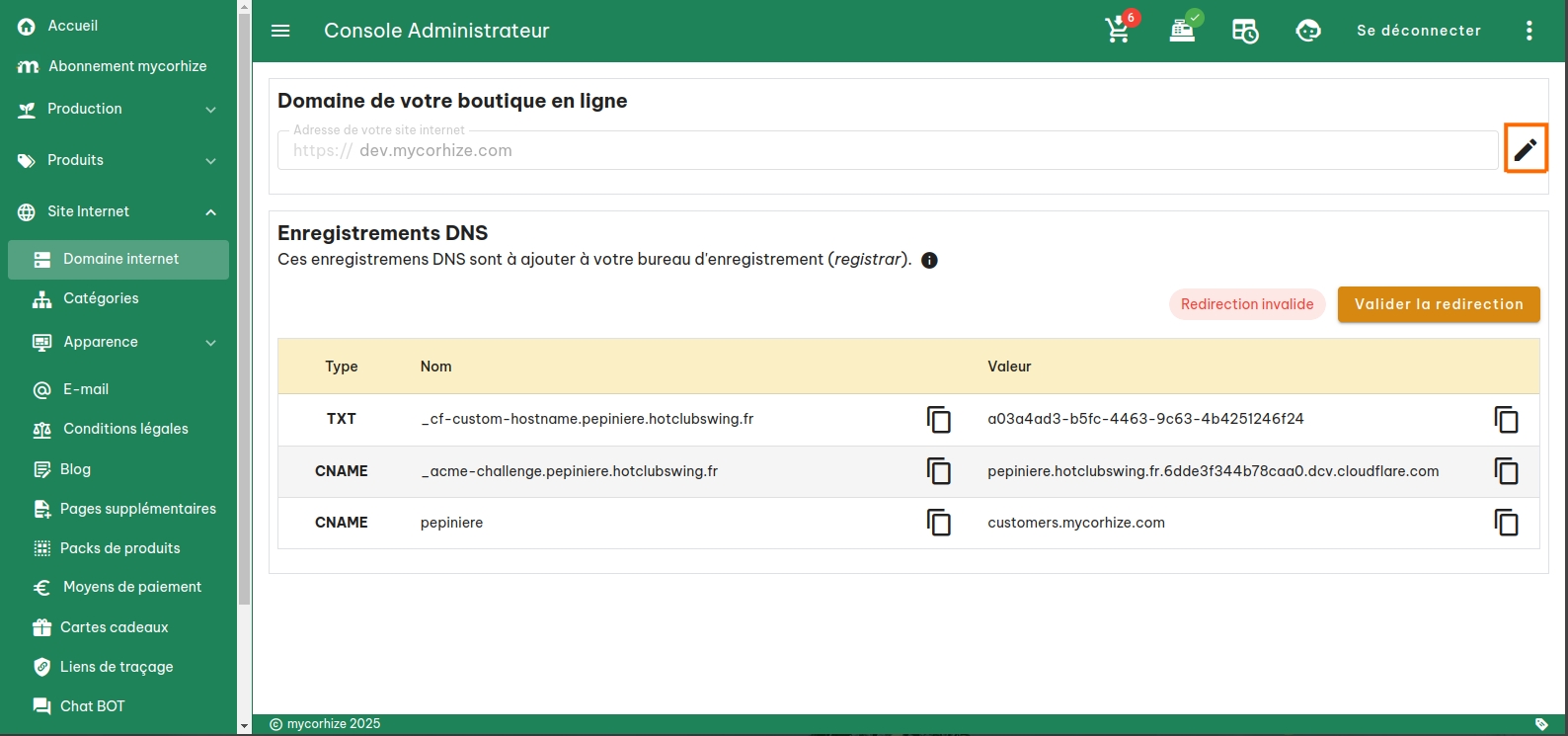The image size is (1568, 736).
Task: Click the Catégories hierarchy icon
Action: (41, 299)
